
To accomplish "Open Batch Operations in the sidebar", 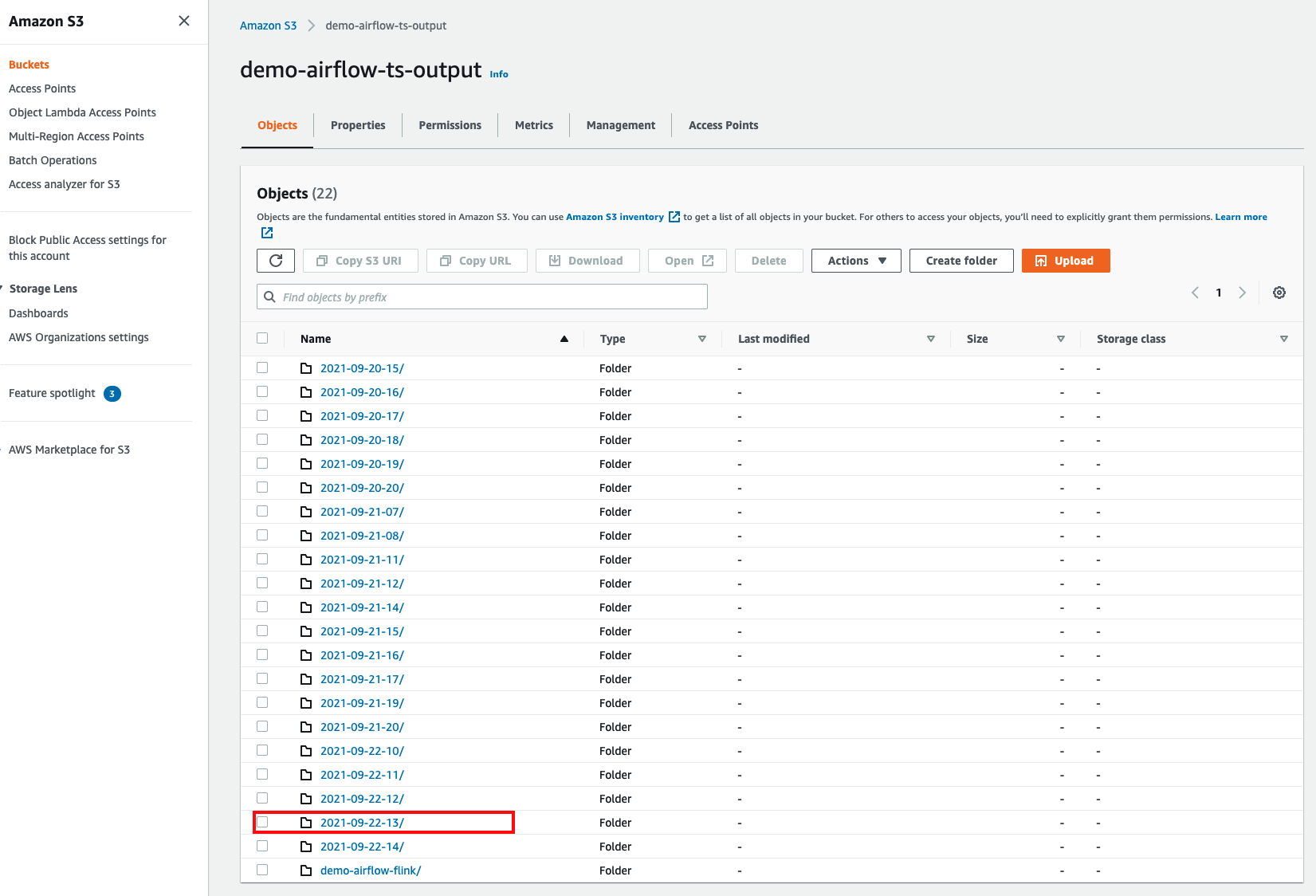I will (x=53, y=160).
